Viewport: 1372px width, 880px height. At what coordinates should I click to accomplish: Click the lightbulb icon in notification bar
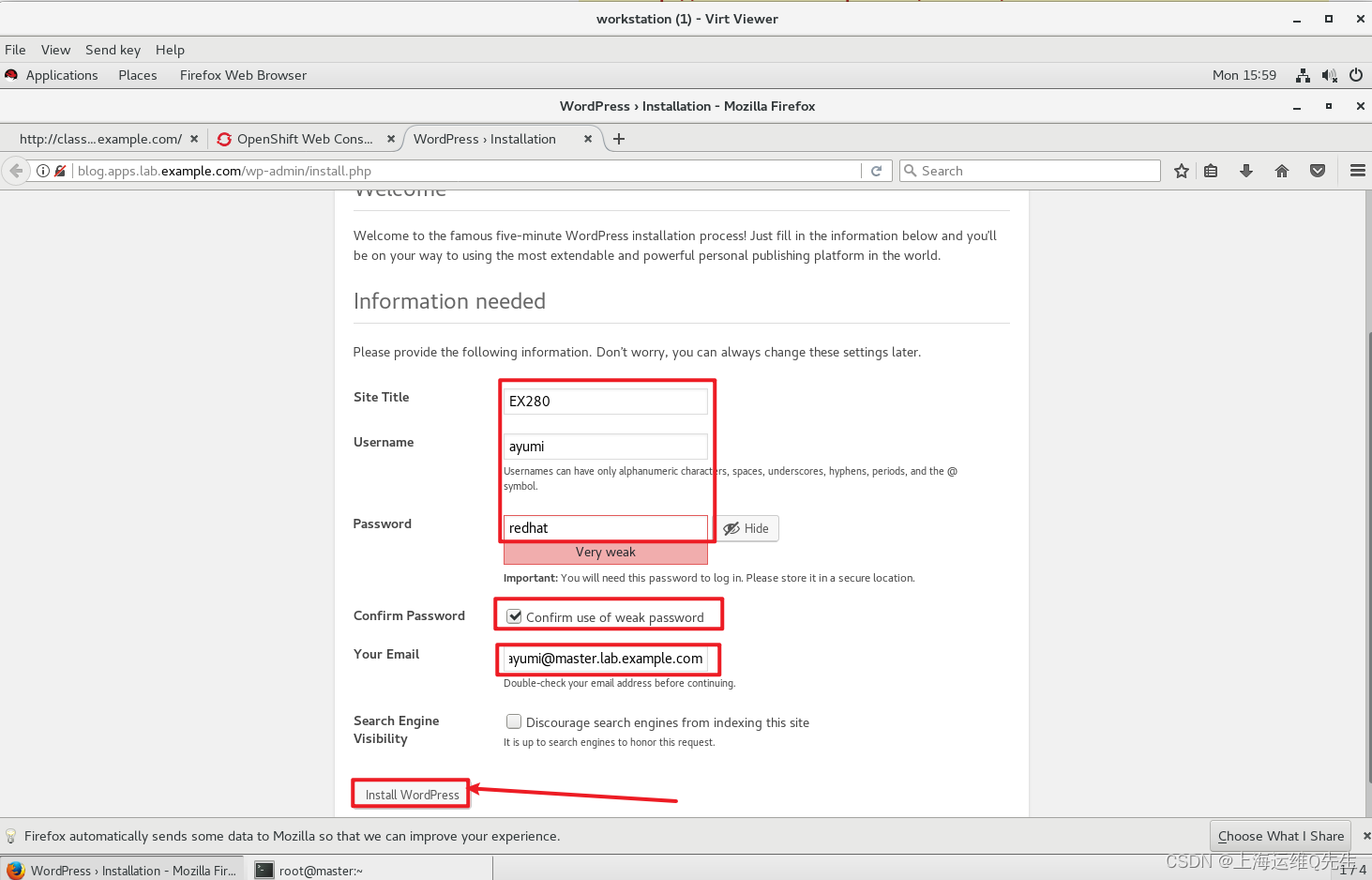pyautogui.click(x=11, y=836)
